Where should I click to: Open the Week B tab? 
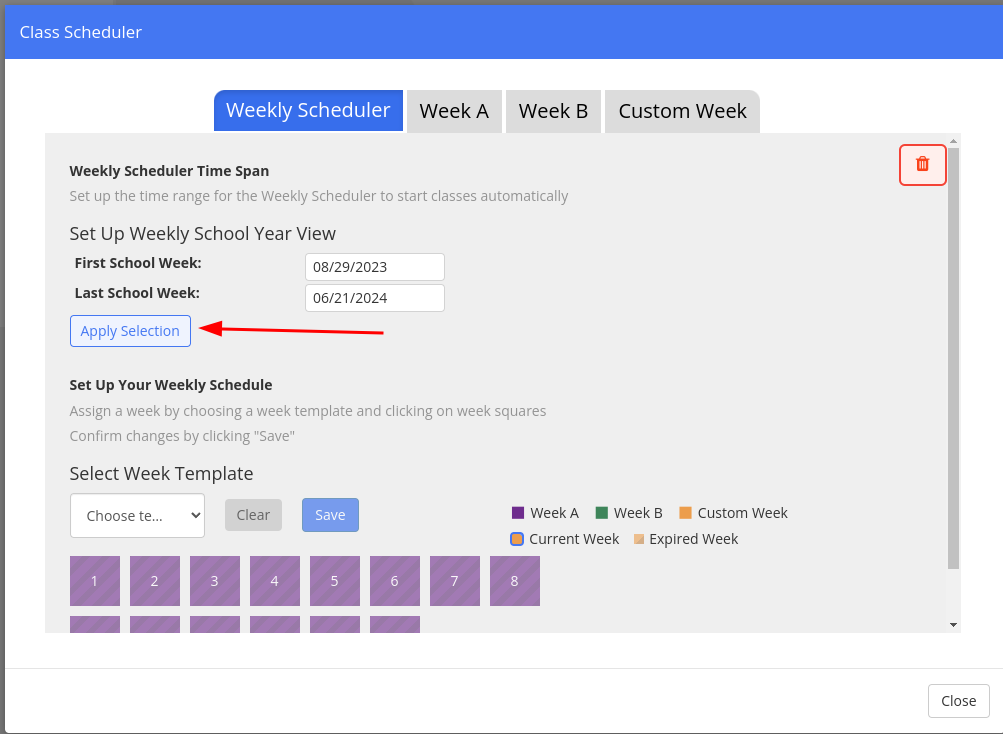click(x=553, y=111)
